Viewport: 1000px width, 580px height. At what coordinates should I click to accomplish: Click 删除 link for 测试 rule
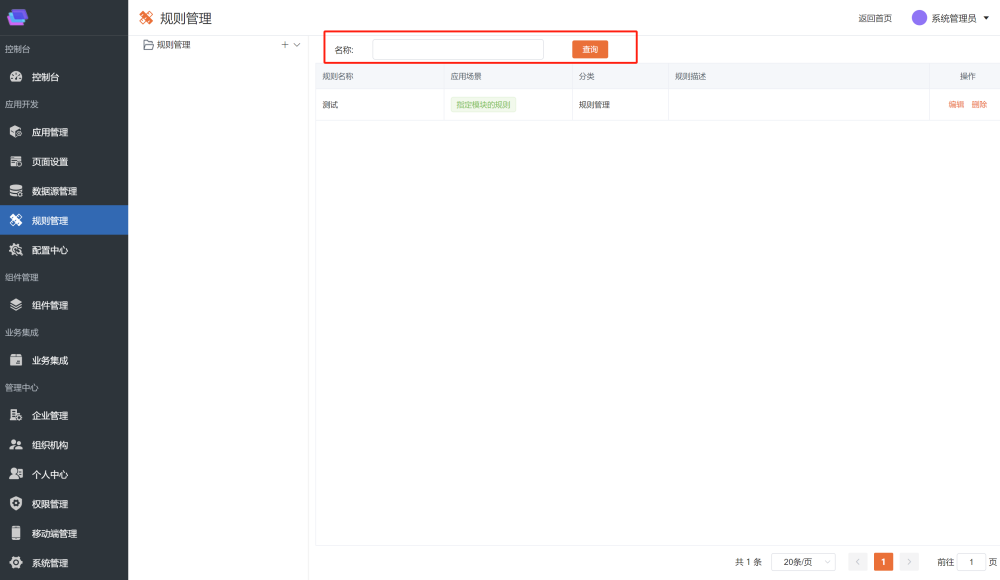click(979, 105)
